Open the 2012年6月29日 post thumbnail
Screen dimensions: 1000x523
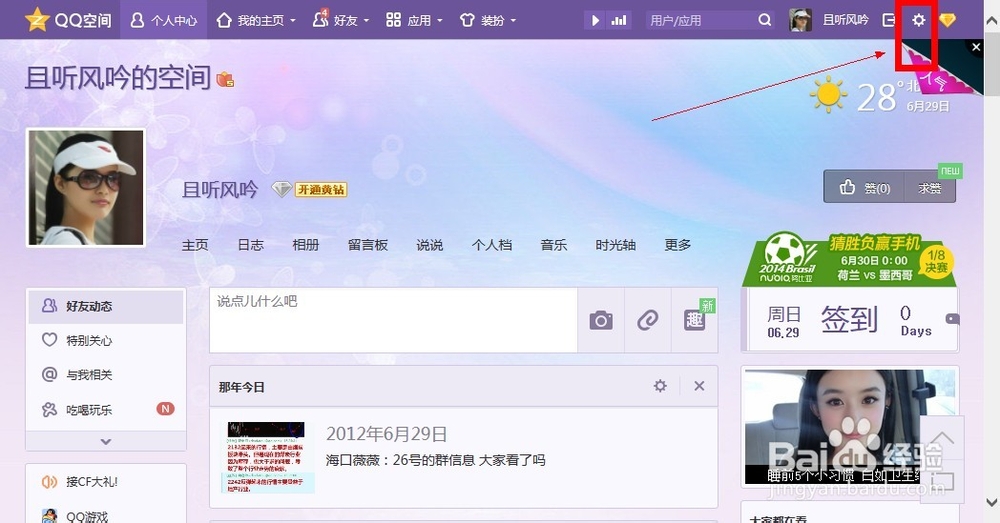click(x=268, y=457)
